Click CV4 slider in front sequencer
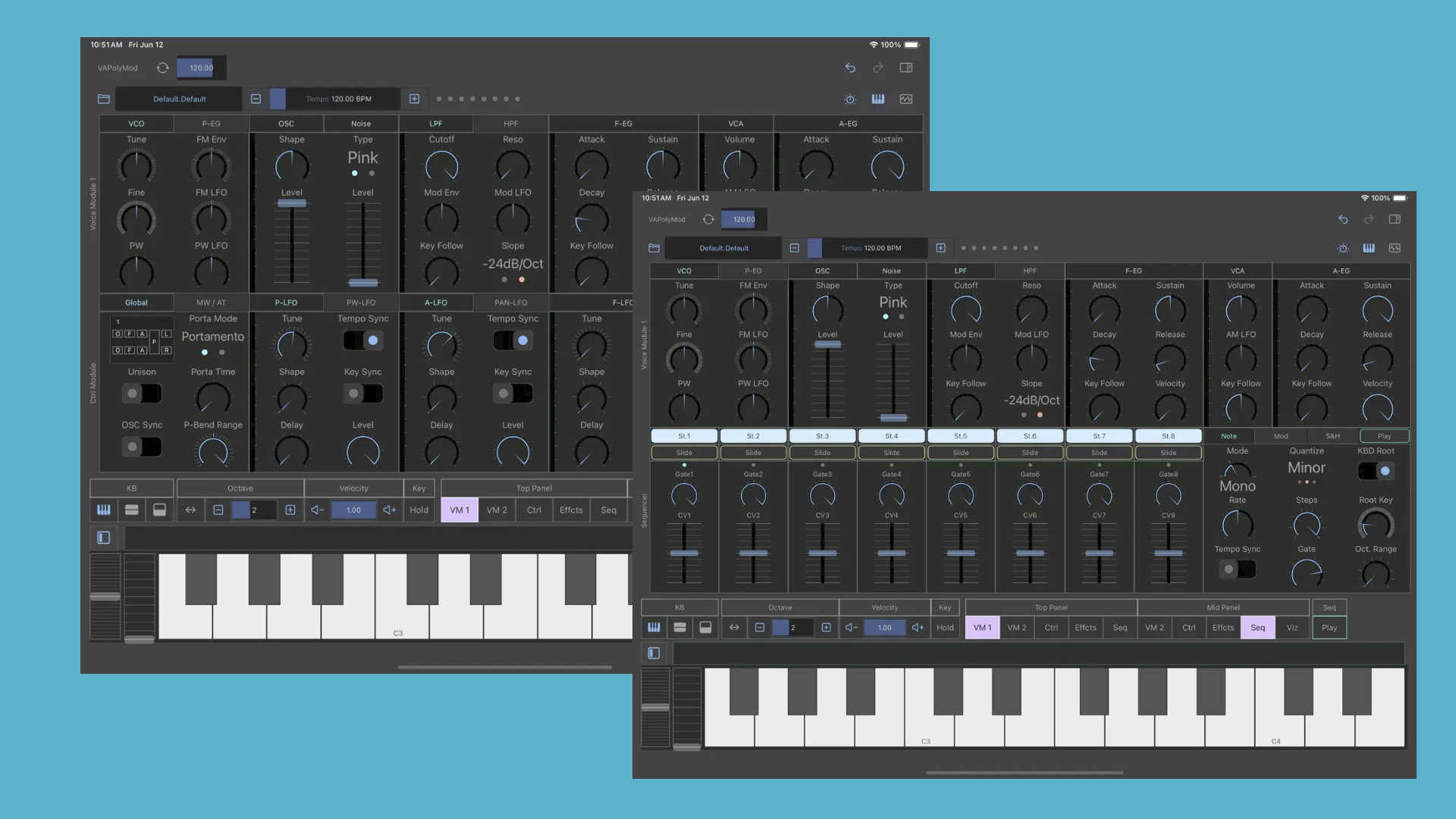The image size is (1456, 819). (891, 553)
